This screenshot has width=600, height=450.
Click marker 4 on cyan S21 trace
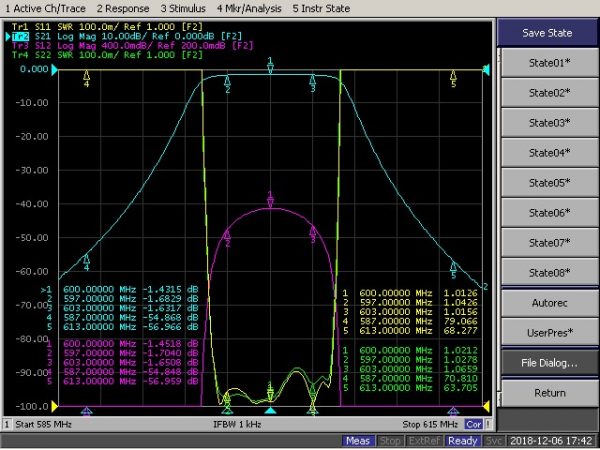click(87, 262)
